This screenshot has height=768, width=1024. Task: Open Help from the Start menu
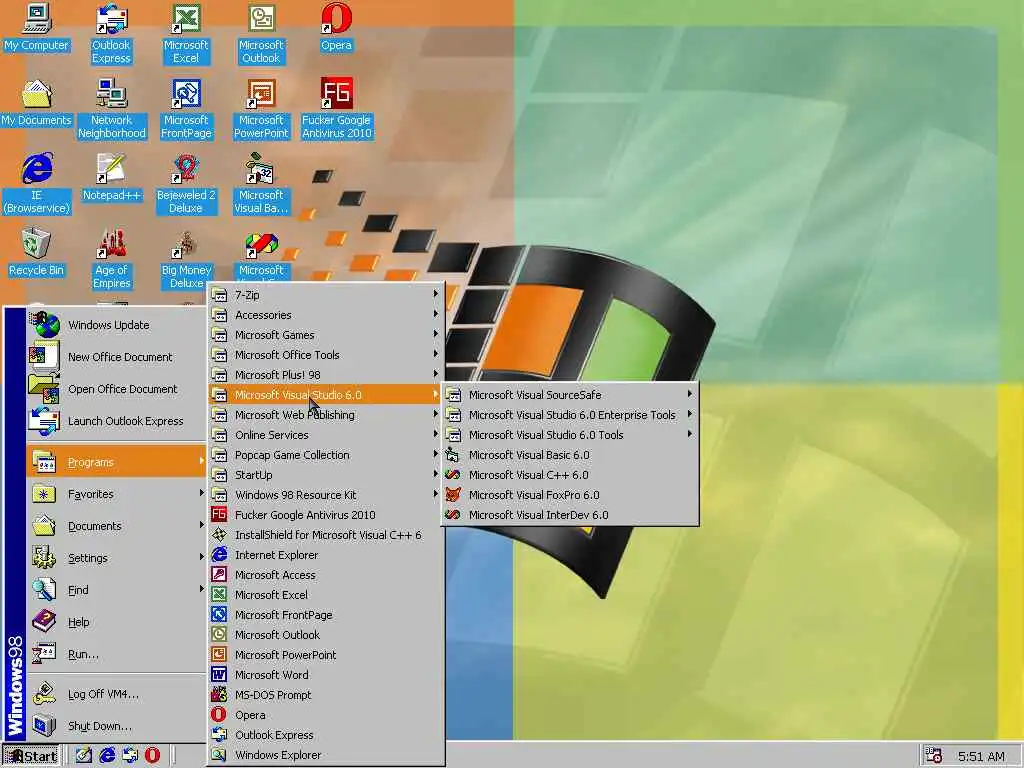[116, 622]
